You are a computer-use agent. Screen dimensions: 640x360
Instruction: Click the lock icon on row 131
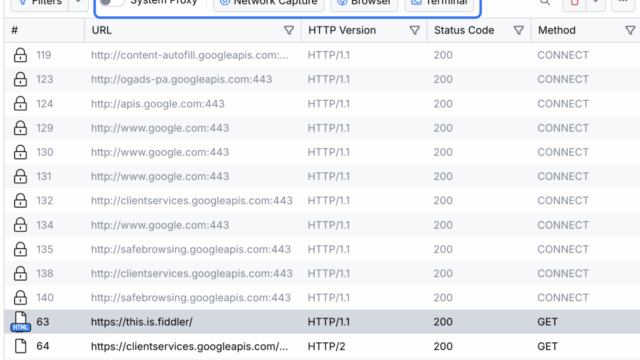tap(20, 176)
